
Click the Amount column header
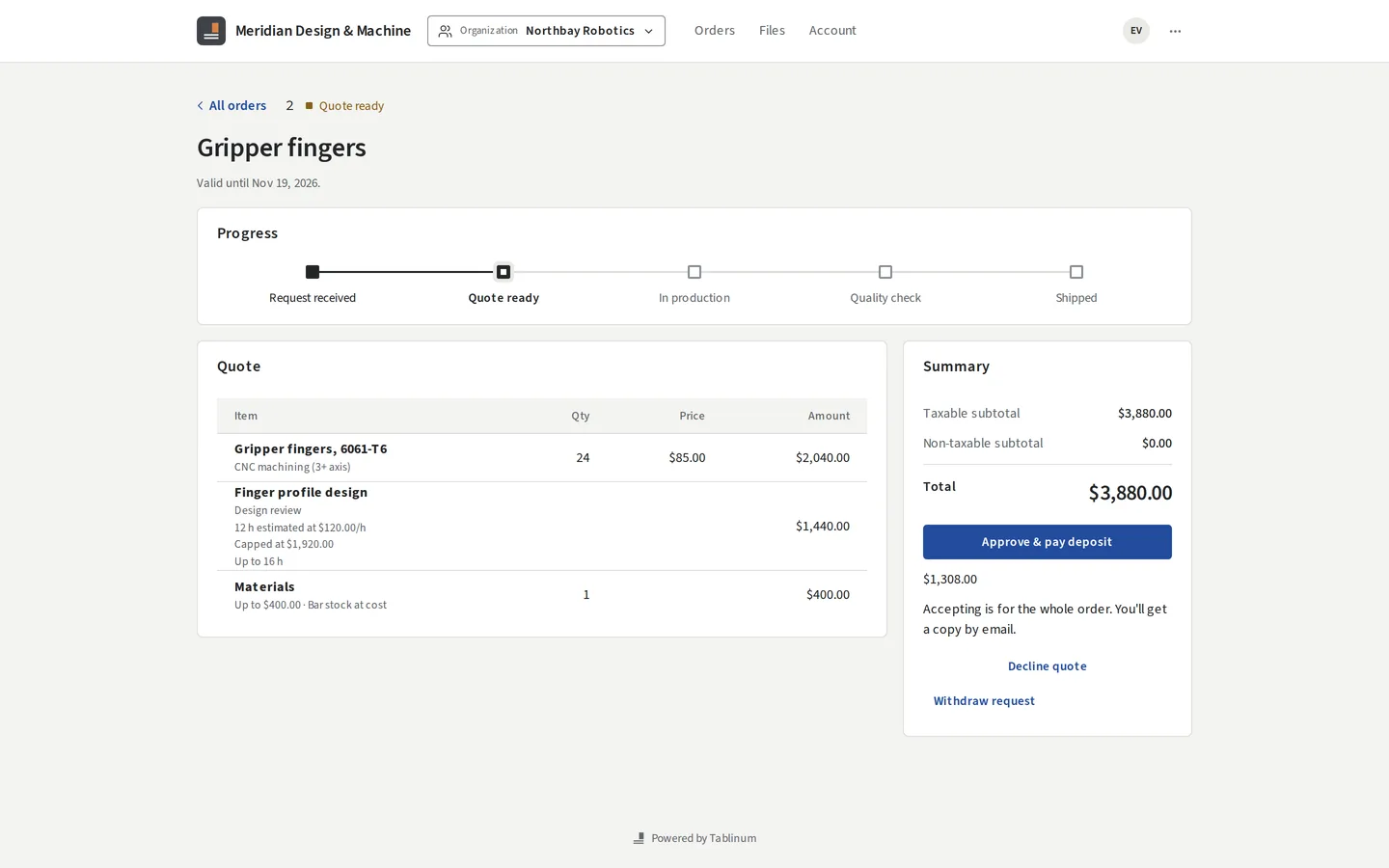[829, 416]
